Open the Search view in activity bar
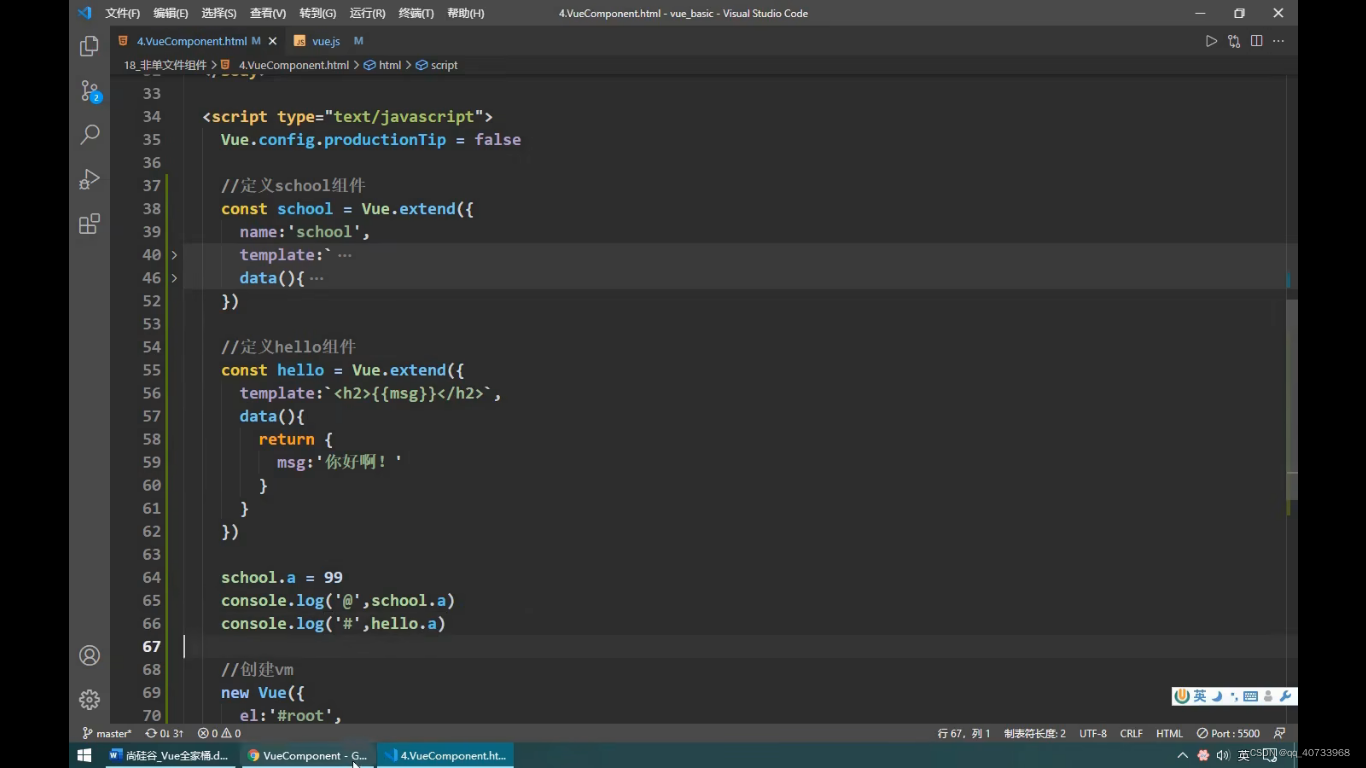1366x768 pixels. [x=89, y=134]
